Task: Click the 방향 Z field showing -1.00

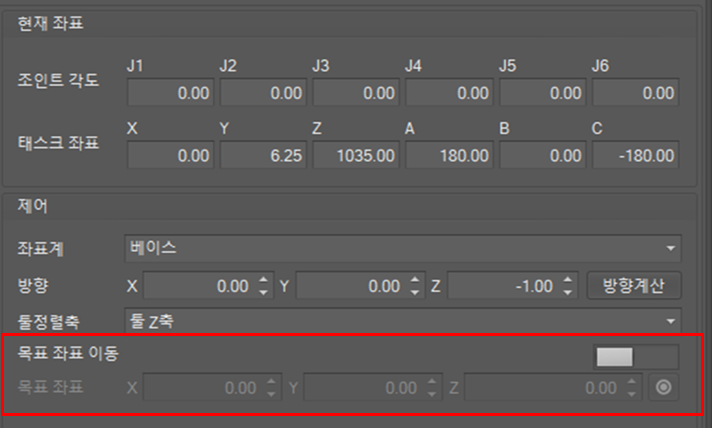Action: tap(502, 286)
